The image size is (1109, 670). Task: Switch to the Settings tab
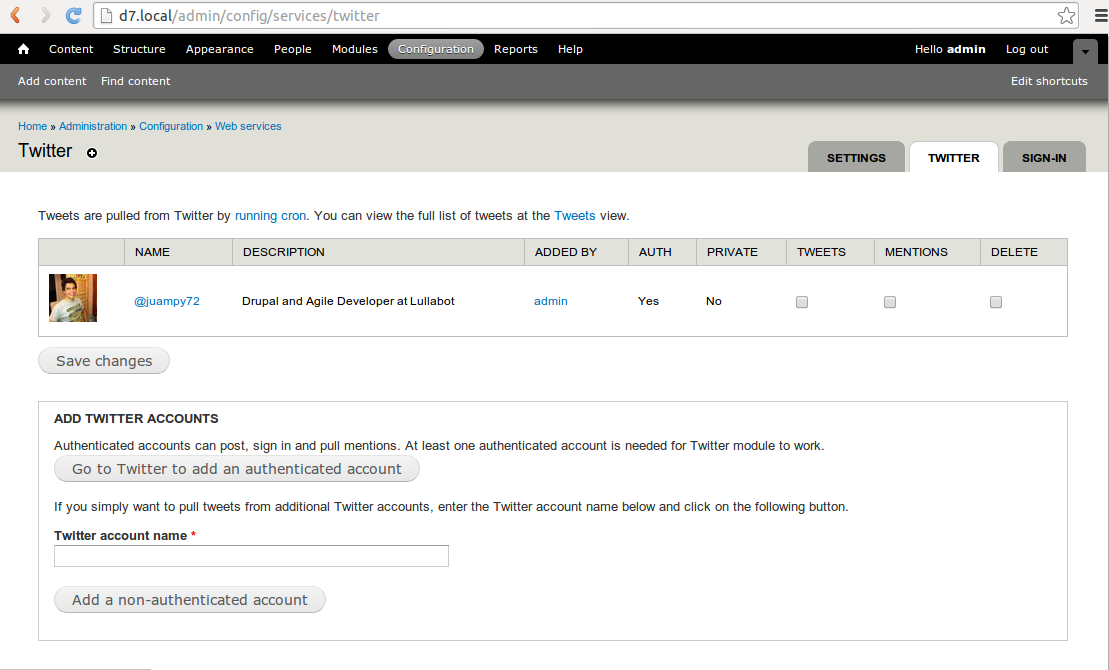856,157
